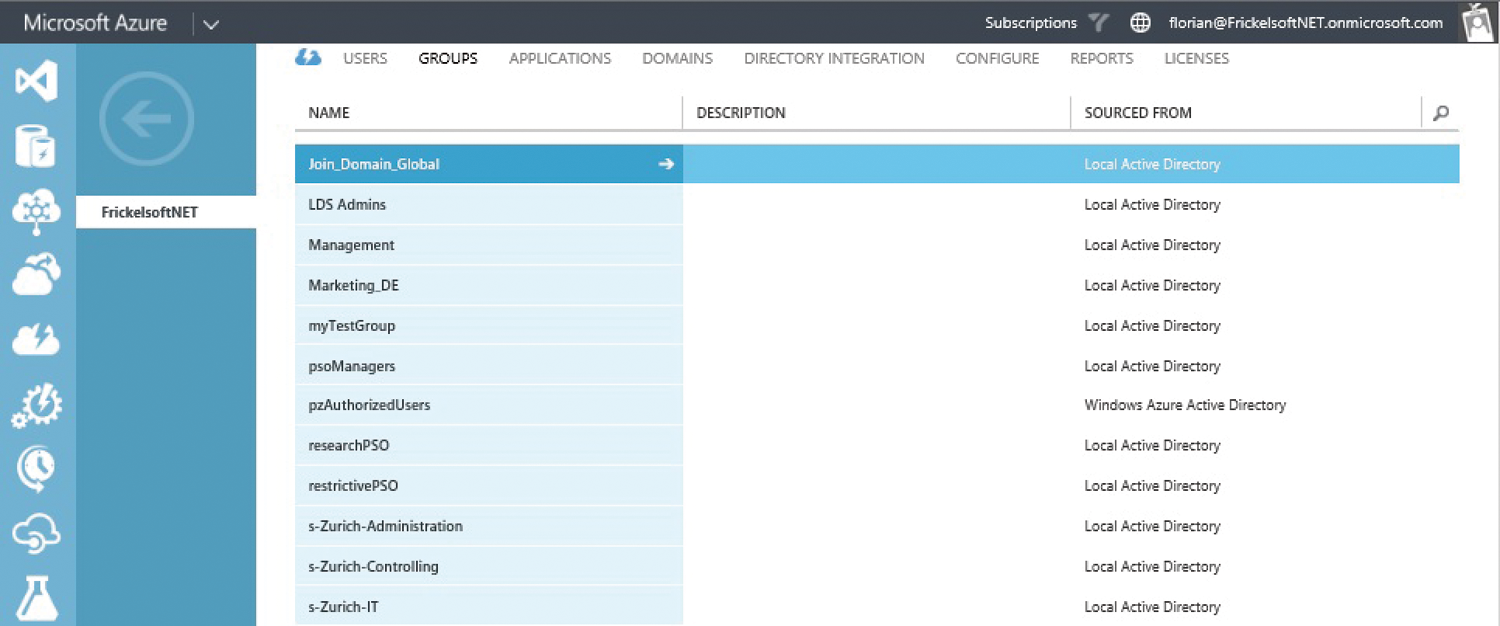
Task: Open Automation using the gears icon
Action: 37,405
